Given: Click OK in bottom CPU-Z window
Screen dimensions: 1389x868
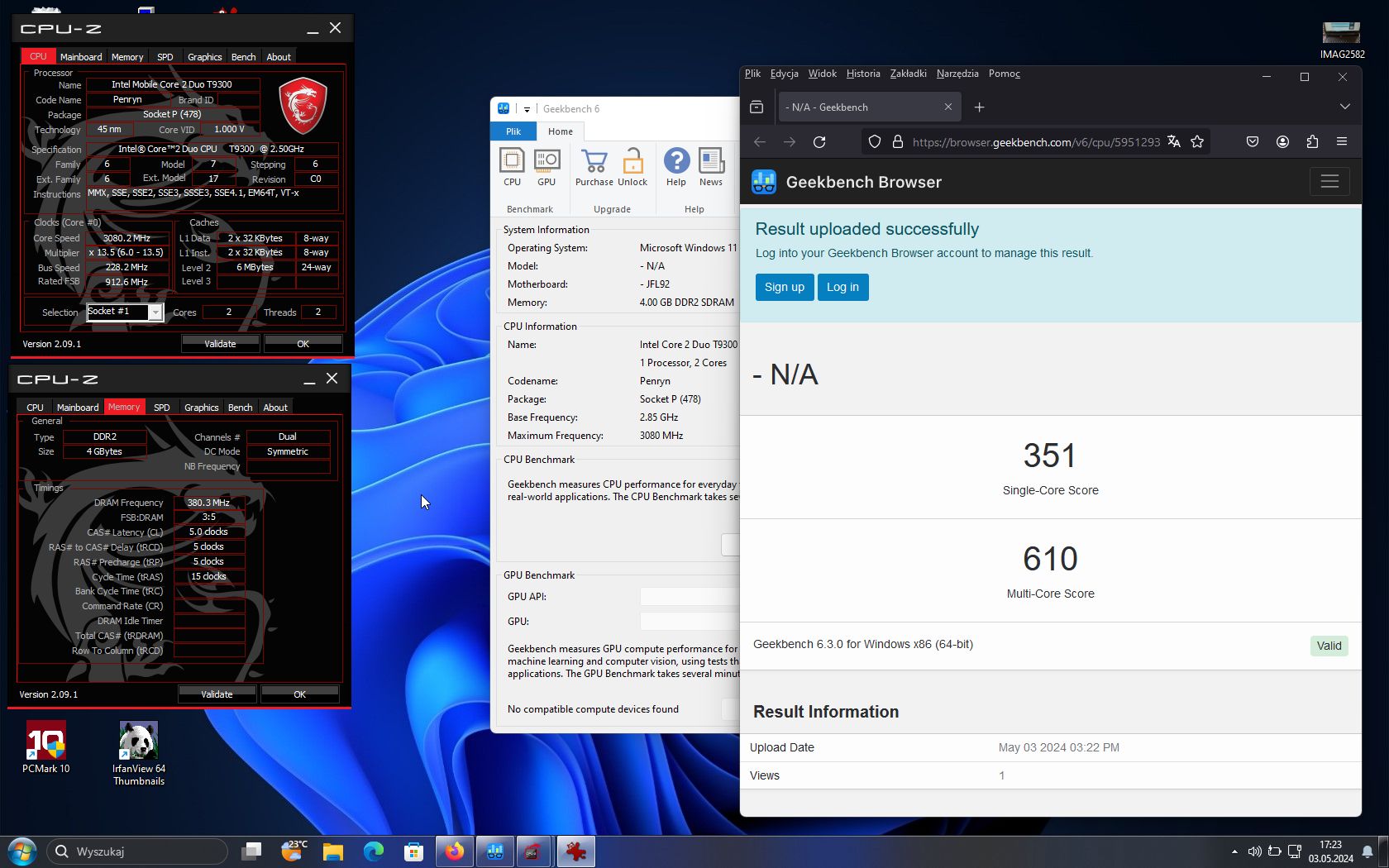Looking at the screenshot, I should [299, 694].
